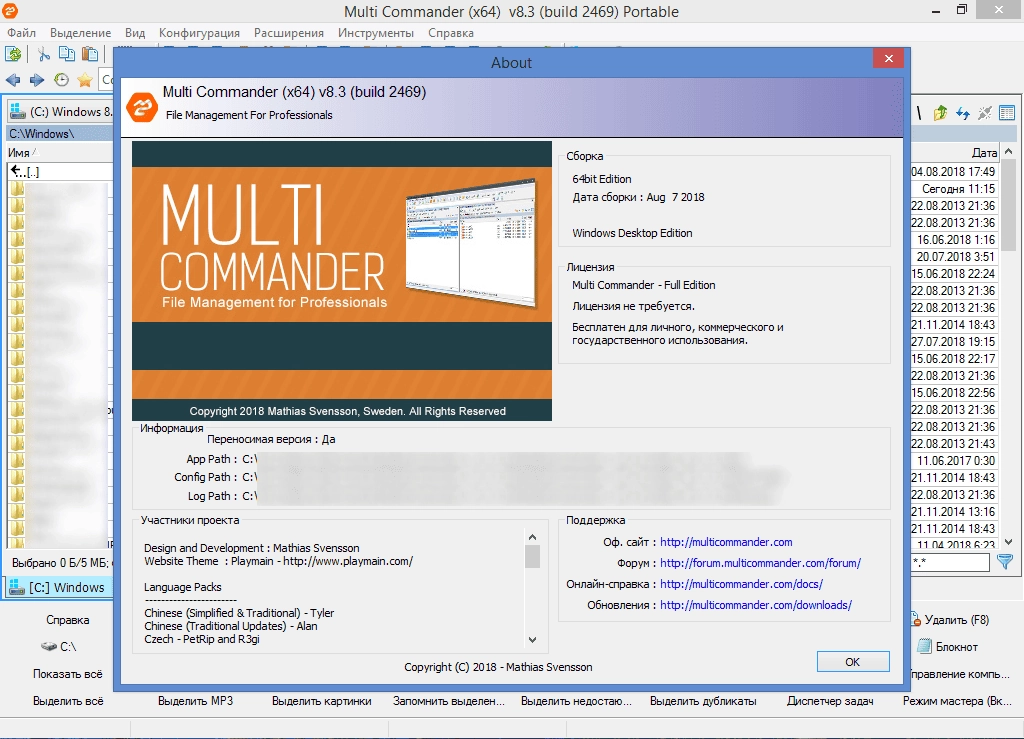Click the paste clipboard icon
This screenshot has width=1024, height=739.
(90, 54)
